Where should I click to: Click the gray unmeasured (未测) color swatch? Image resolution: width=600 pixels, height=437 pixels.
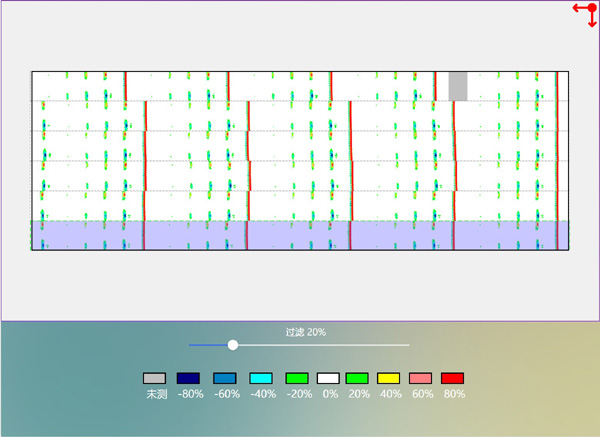coord(155,378)
